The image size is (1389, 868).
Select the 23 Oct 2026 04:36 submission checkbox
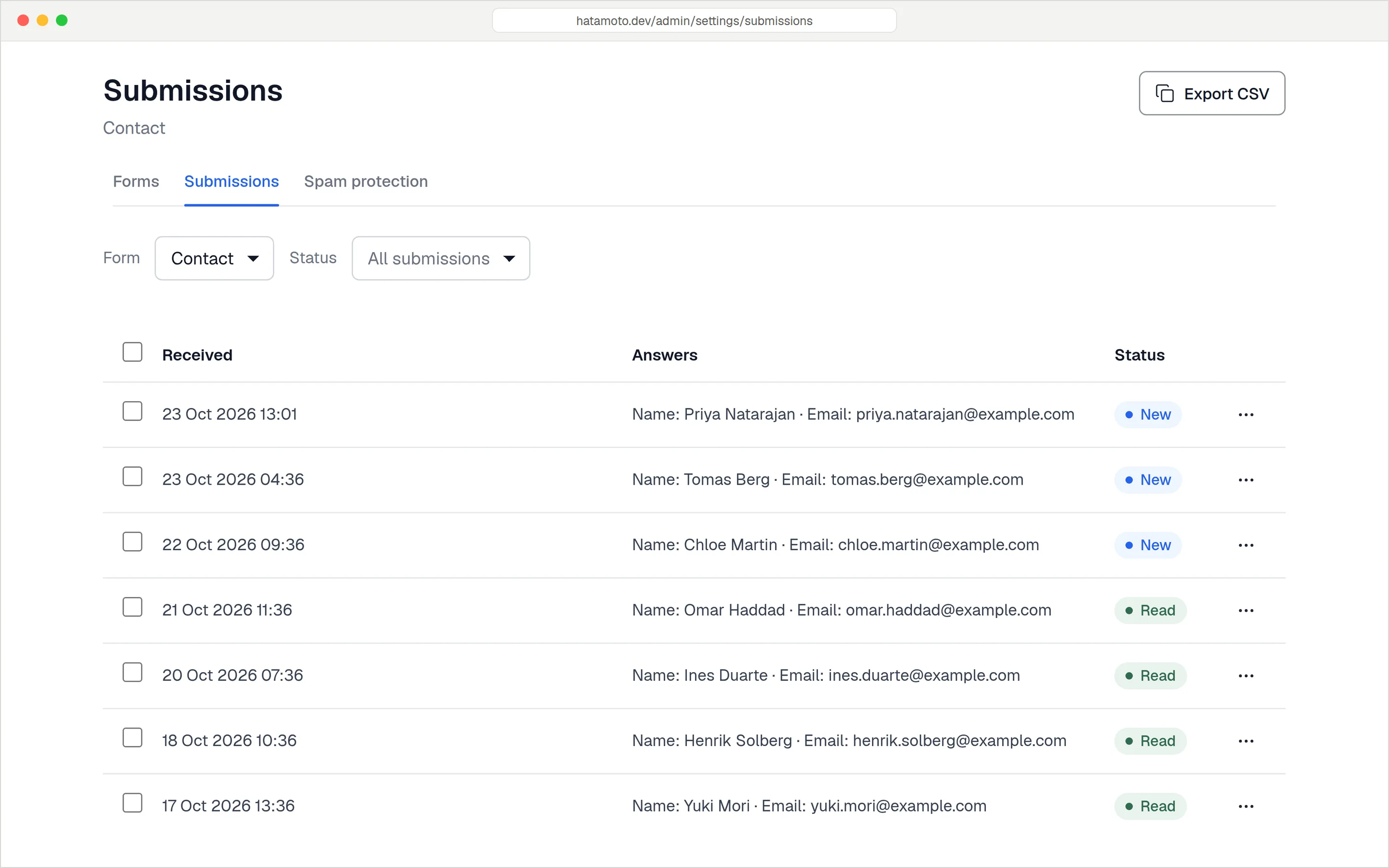tap(133, 476)
